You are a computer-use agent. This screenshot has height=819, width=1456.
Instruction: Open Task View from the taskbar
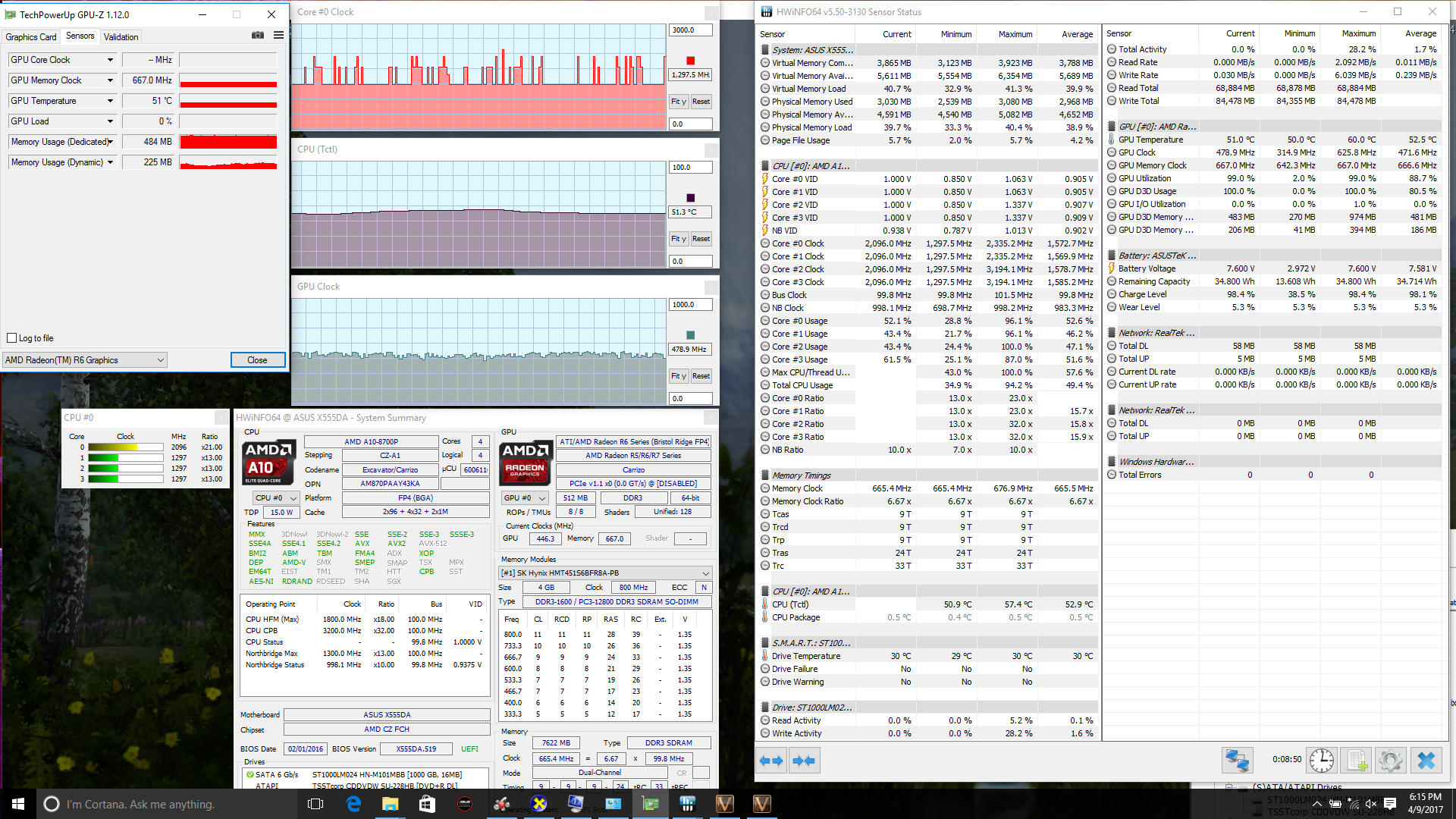[x=315, y=804]
